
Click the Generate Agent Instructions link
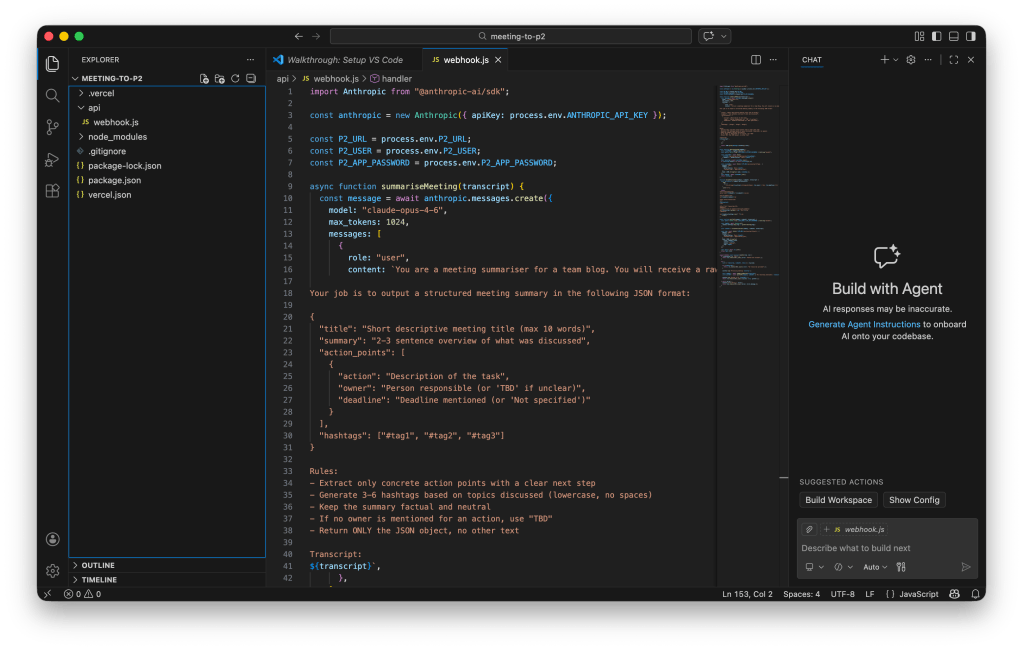pyautogui.click(x=864, y=324)
